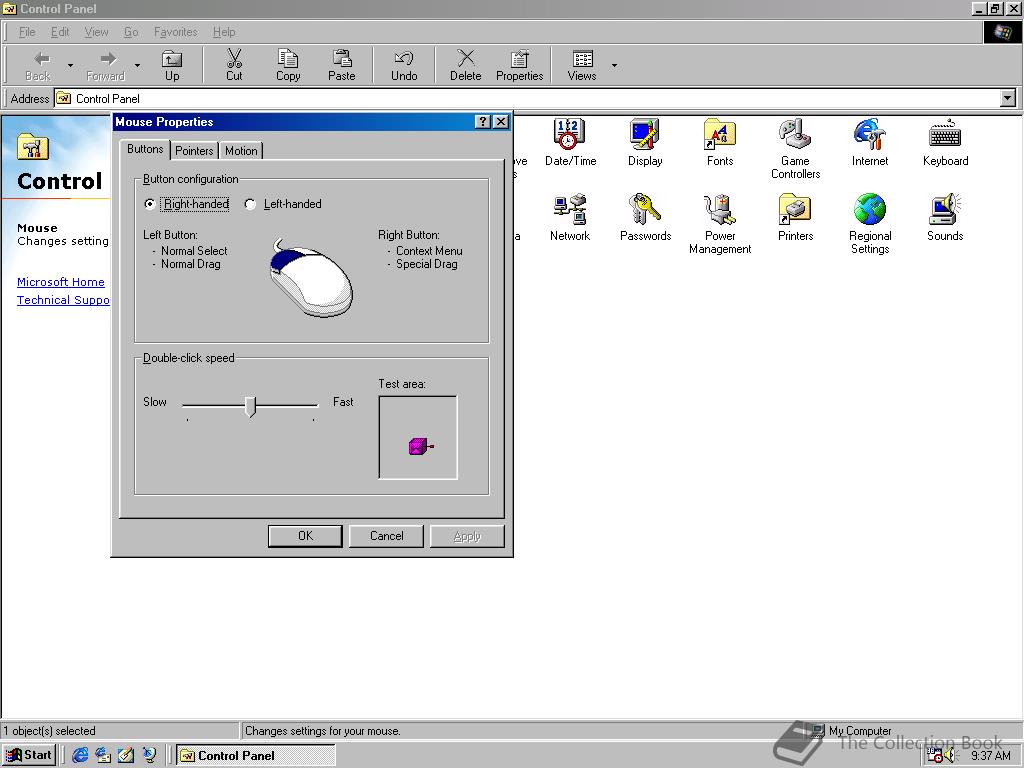Launch Outlook Express from Quick Launch
This screenshot has height=768, width=1024.
[103, 755]
